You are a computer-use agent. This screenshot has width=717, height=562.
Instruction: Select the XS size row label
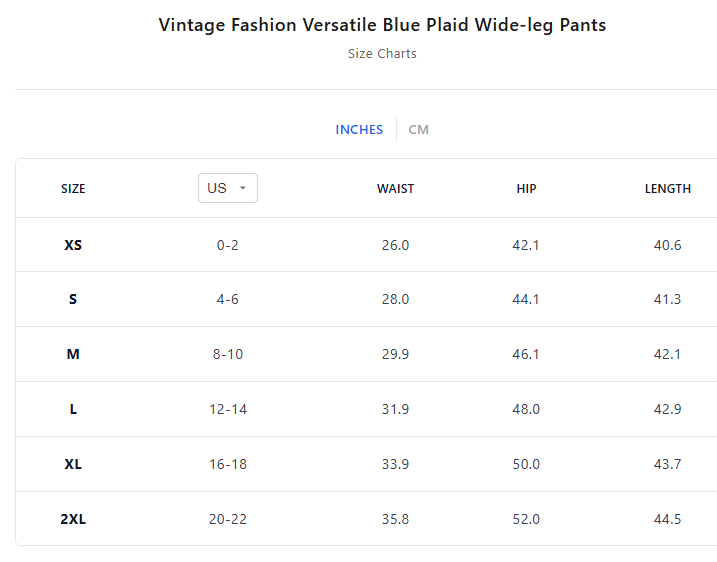pyautogui.click(x=73, y=245)
